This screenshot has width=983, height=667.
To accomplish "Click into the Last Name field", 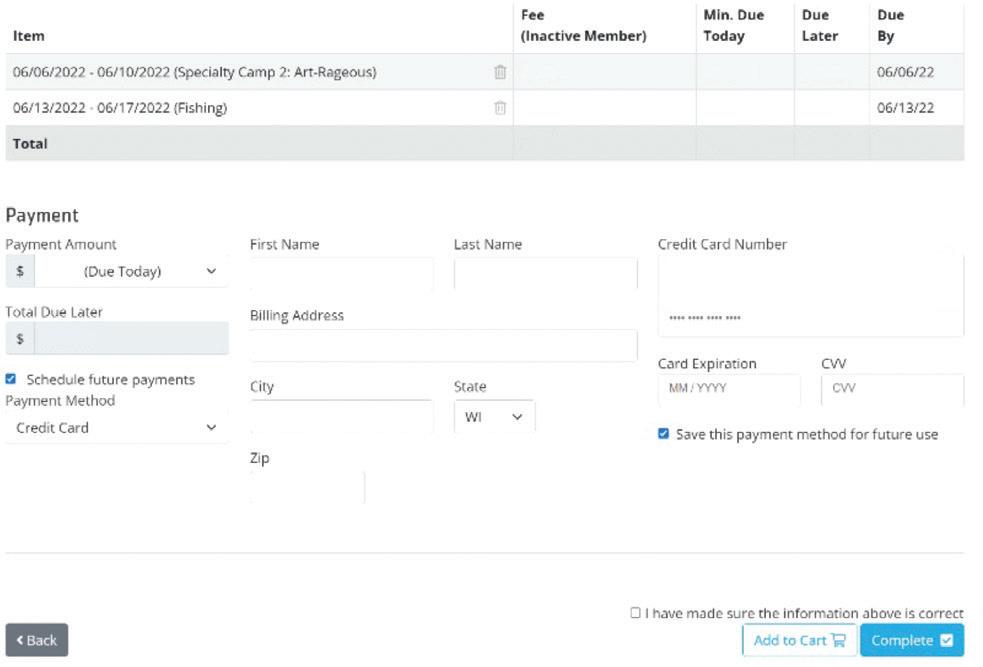I will coord(545,274).
